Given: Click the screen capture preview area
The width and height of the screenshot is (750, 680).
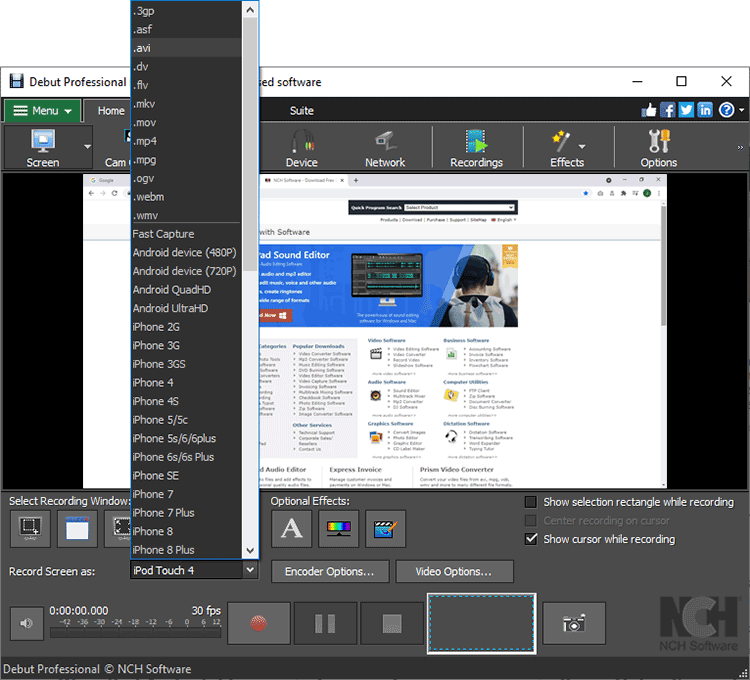Looking at the screenshot, I should 374,331.
